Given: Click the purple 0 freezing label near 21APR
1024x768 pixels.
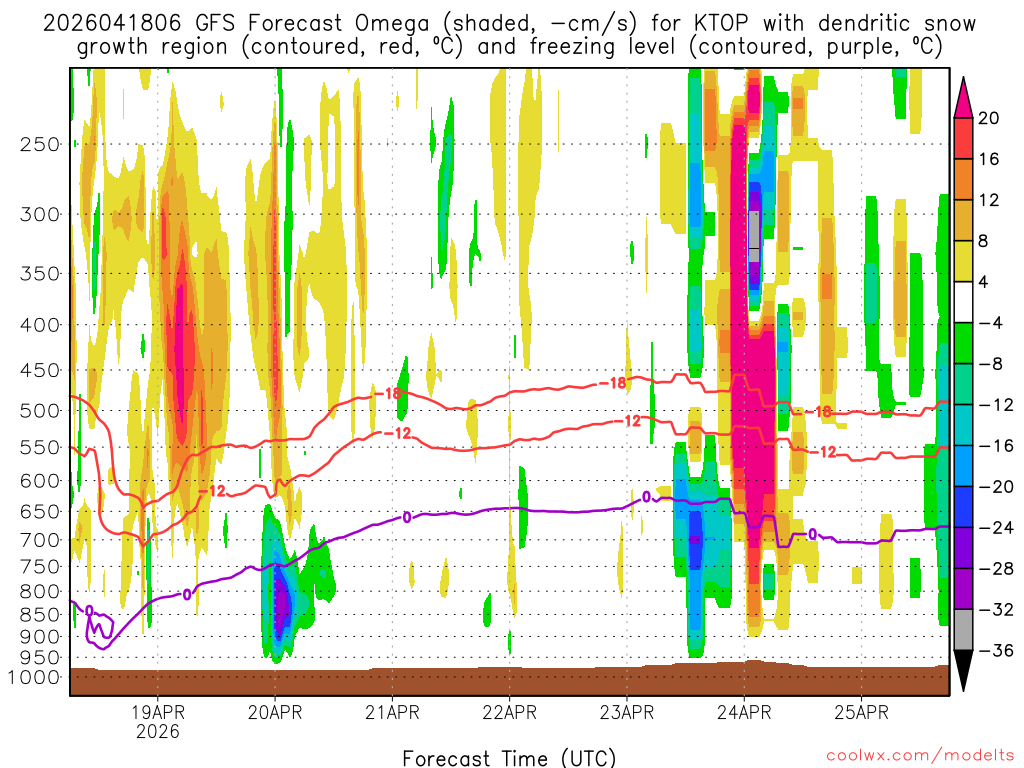Looking at the screenshot, I should 407,517.
